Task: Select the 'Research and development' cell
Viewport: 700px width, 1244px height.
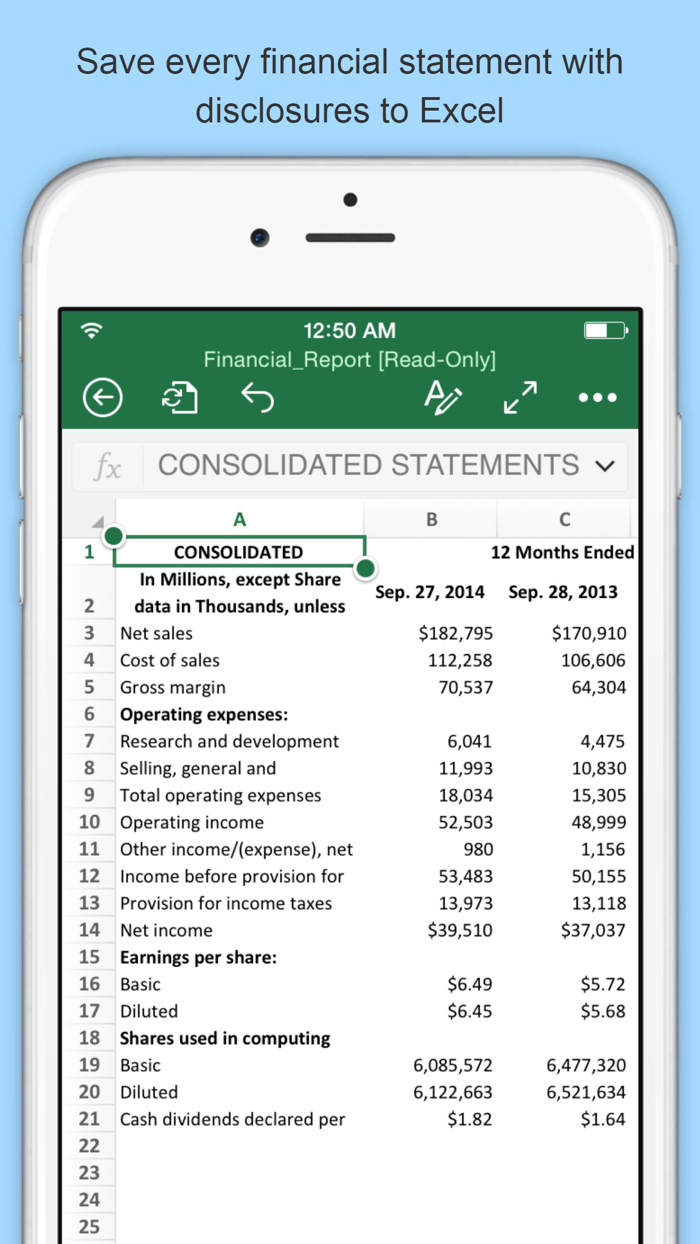Action: point(230,741)
